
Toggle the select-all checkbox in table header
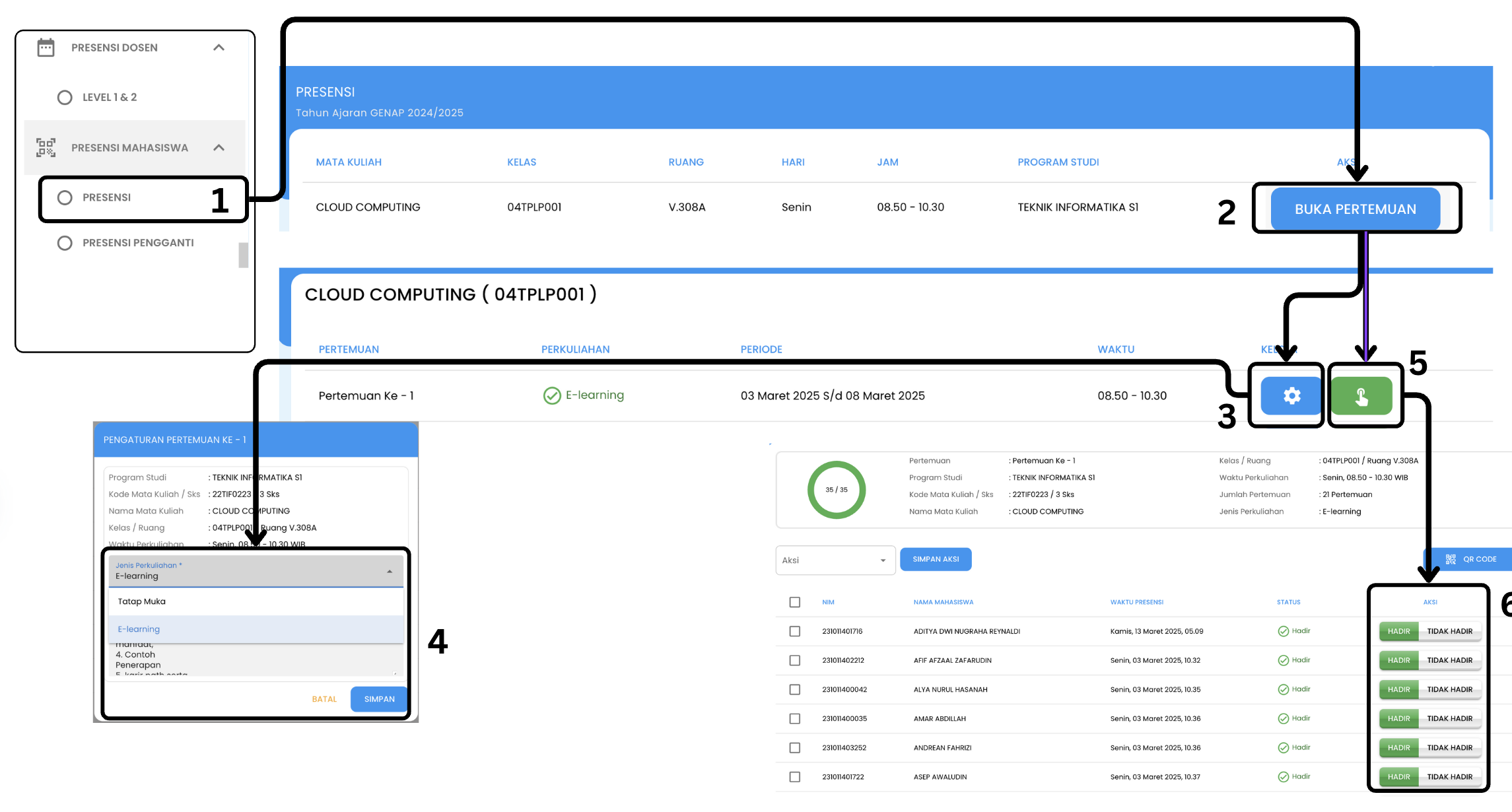pos(795,602)
